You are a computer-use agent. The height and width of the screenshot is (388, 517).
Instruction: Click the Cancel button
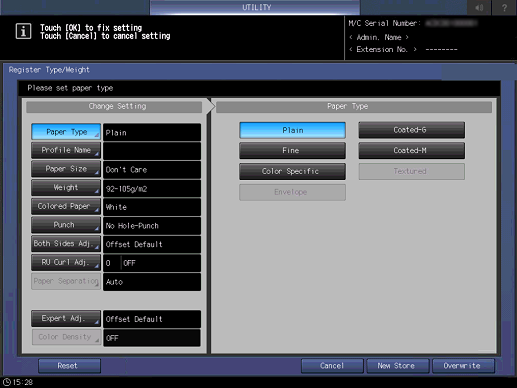pos(332,366)
